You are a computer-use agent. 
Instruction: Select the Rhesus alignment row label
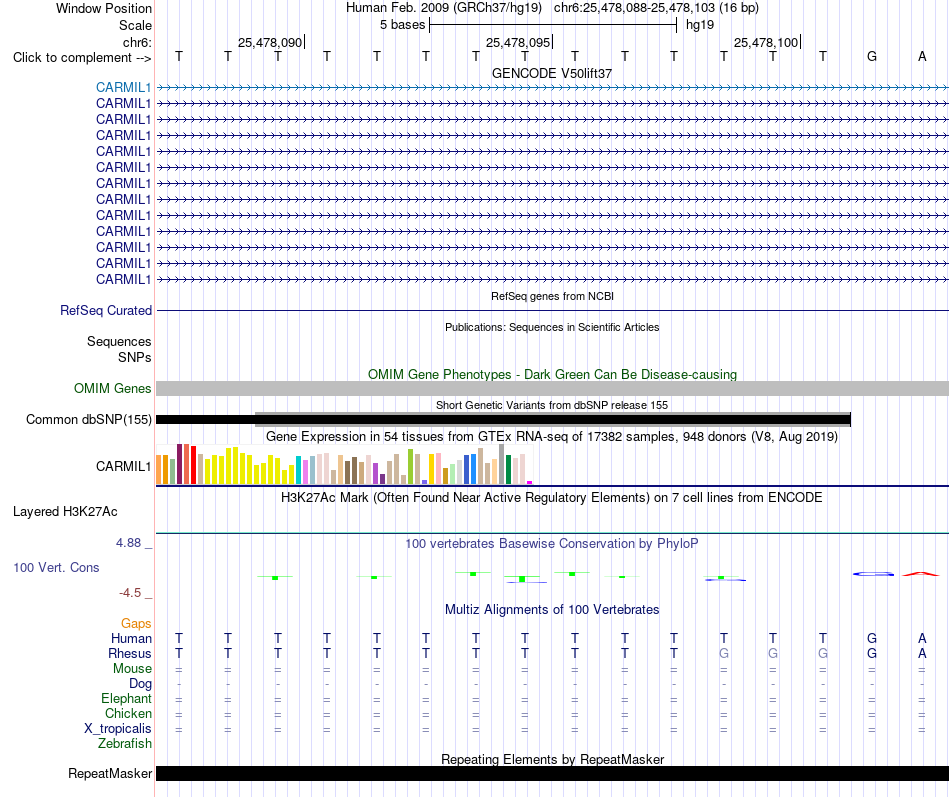pyautogui.click(x=130, y=653)
